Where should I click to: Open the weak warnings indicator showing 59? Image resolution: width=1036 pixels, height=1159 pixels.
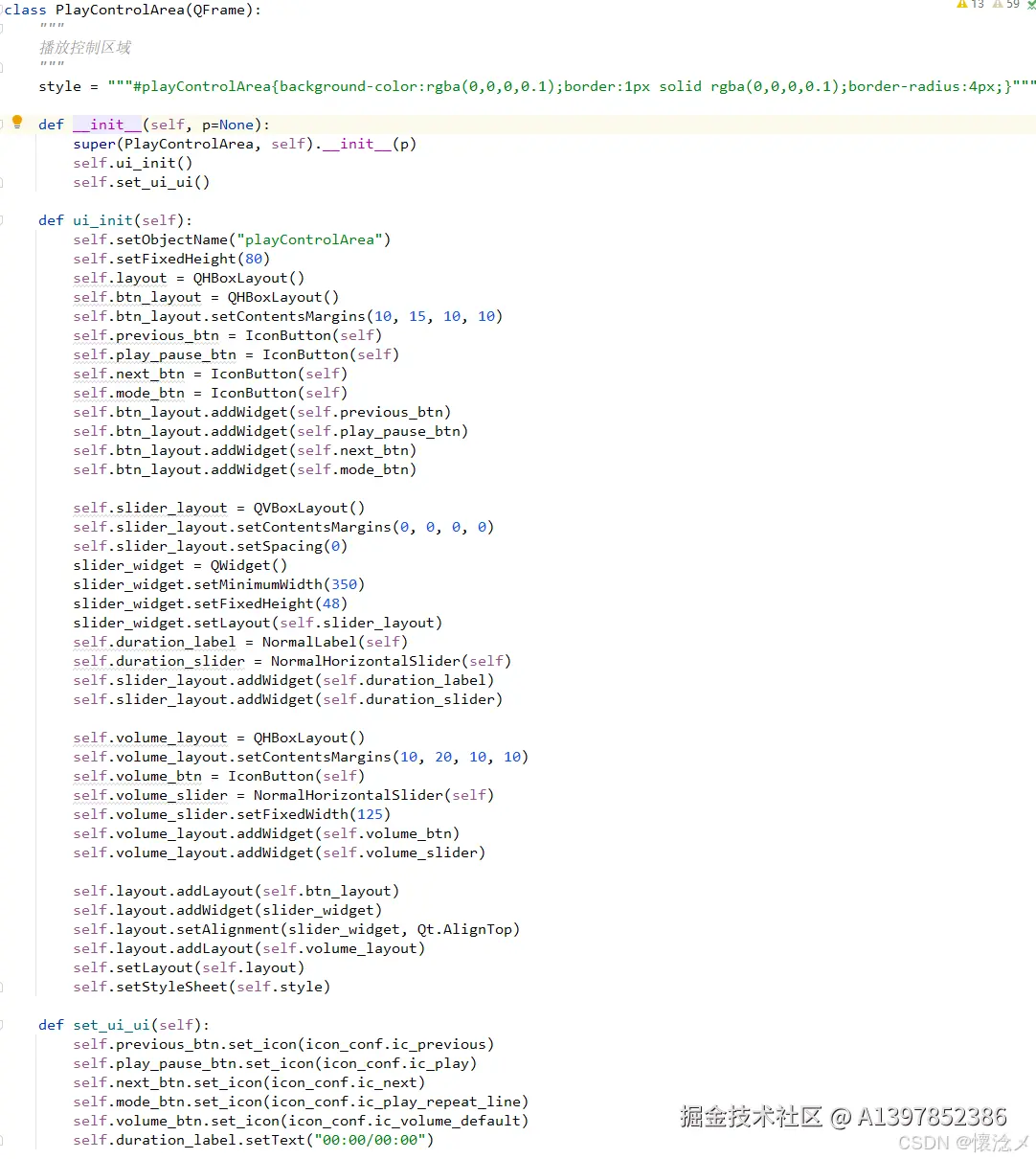(x=1006, y=5)
